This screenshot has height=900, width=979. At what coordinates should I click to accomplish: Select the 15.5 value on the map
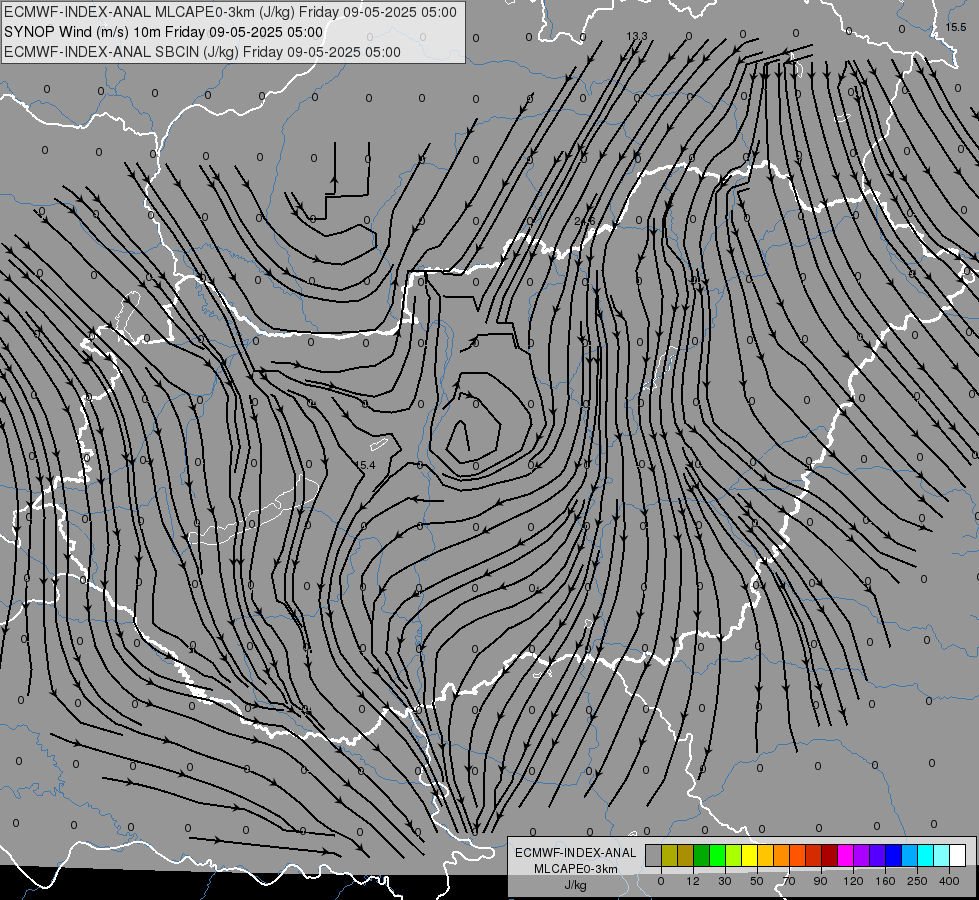pos(956,27)
